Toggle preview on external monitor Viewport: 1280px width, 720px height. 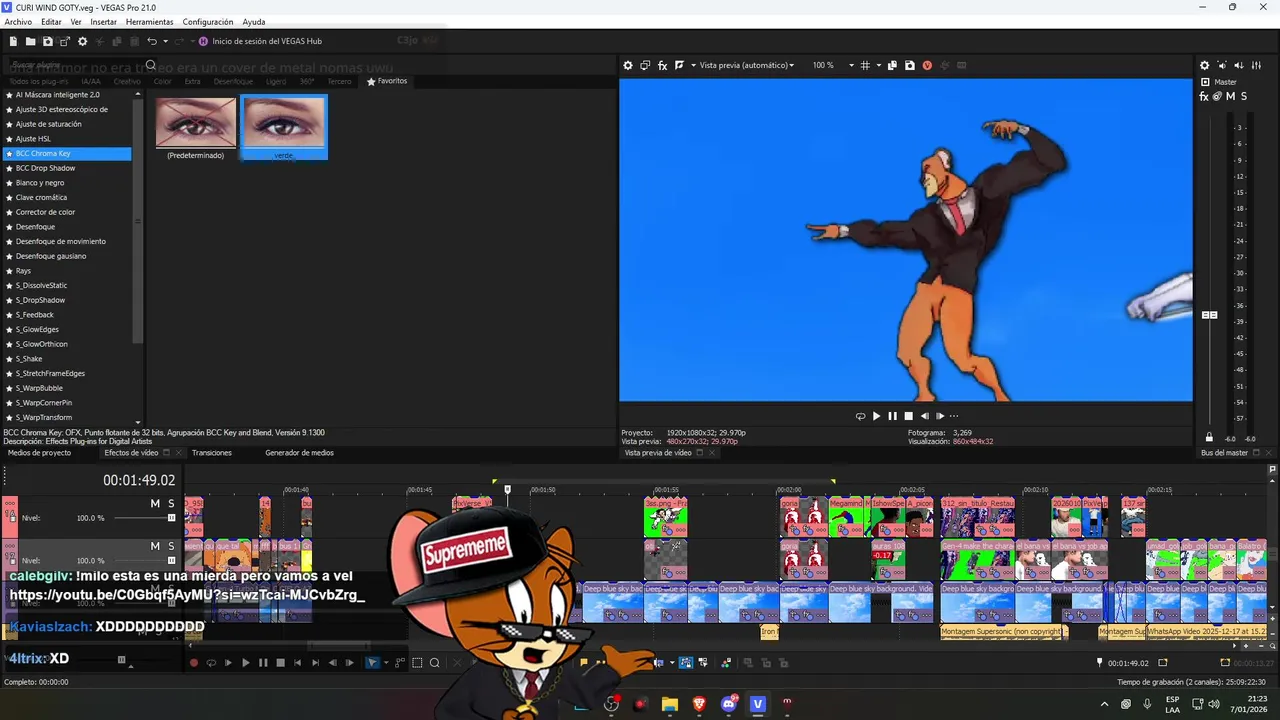(645, 65)
